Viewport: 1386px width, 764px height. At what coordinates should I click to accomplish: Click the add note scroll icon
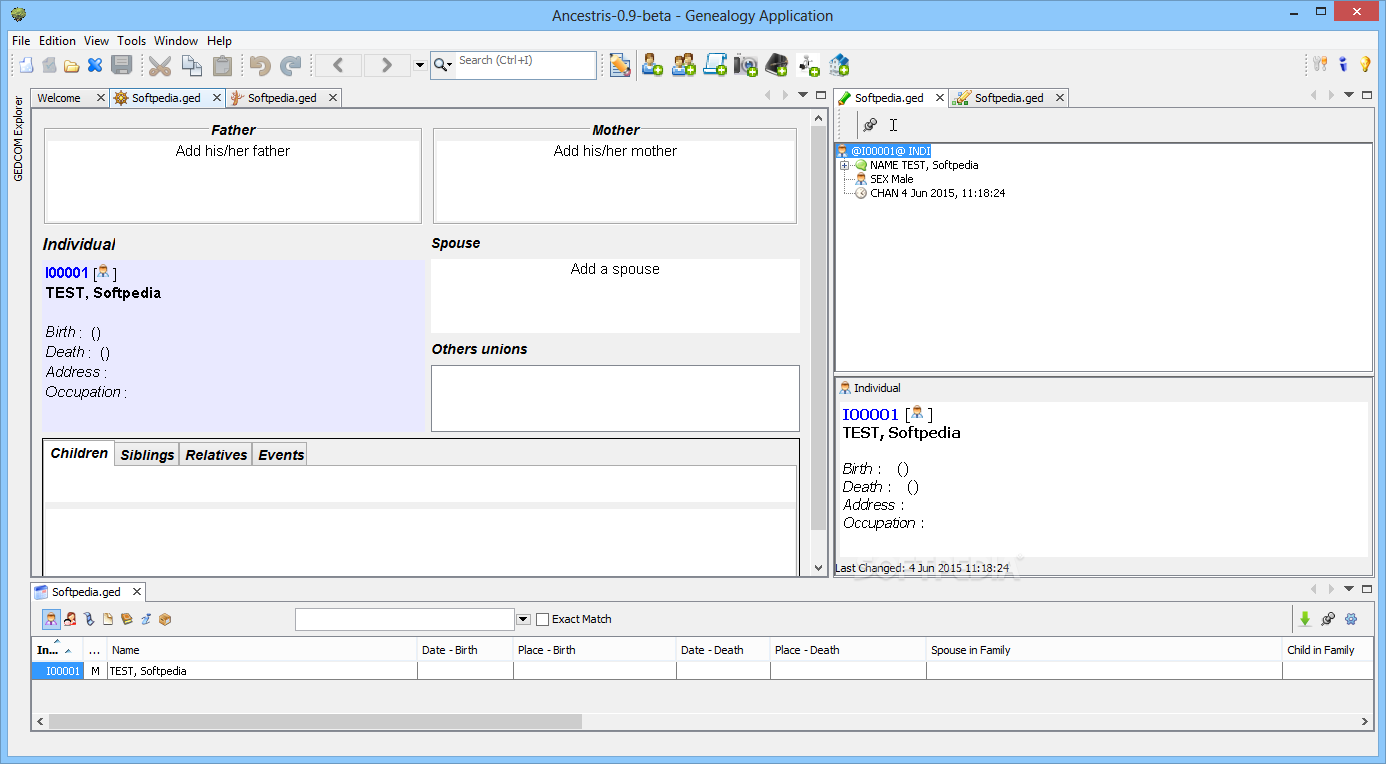714,66
